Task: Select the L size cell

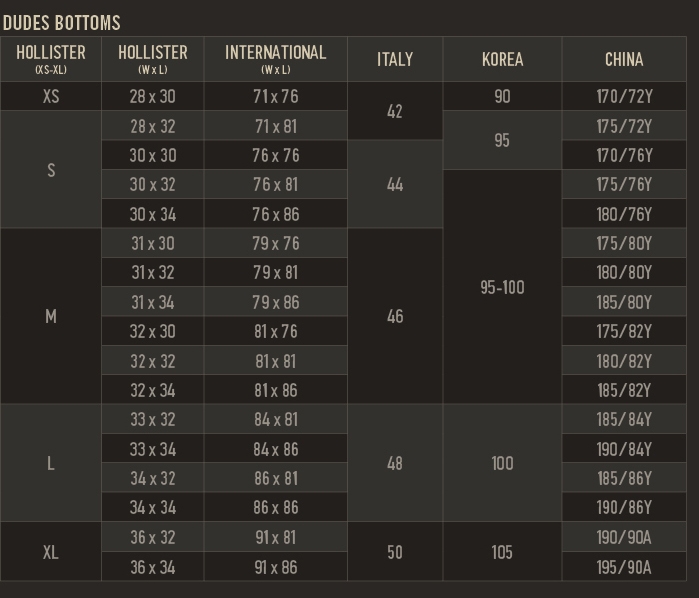Action: pyautogui.click(x=51, y=463)
